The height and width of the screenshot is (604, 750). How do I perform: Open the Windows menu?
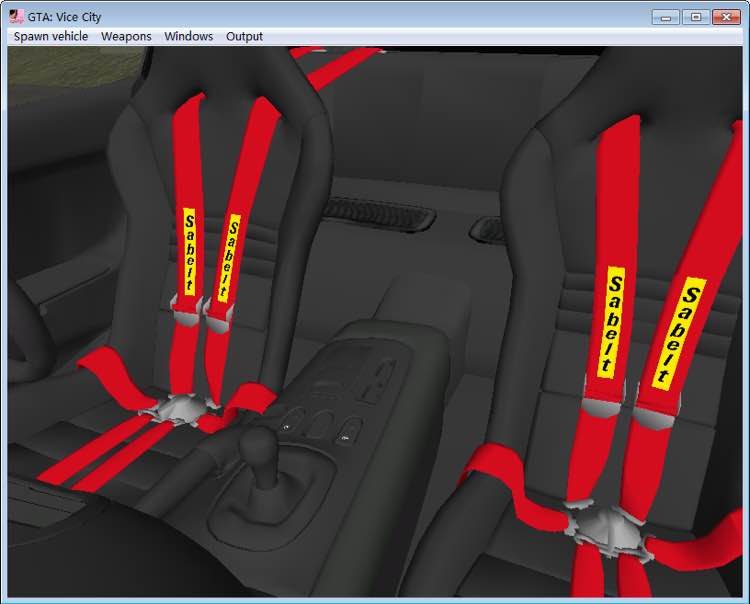click(188, 36)
